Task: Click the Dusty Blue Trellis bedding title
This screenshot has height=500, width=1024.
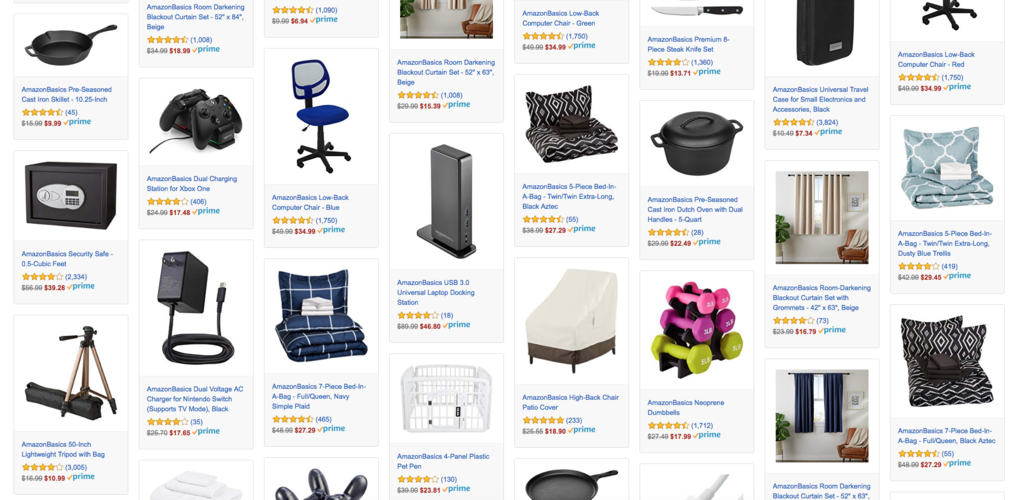Action: point(944,243)
